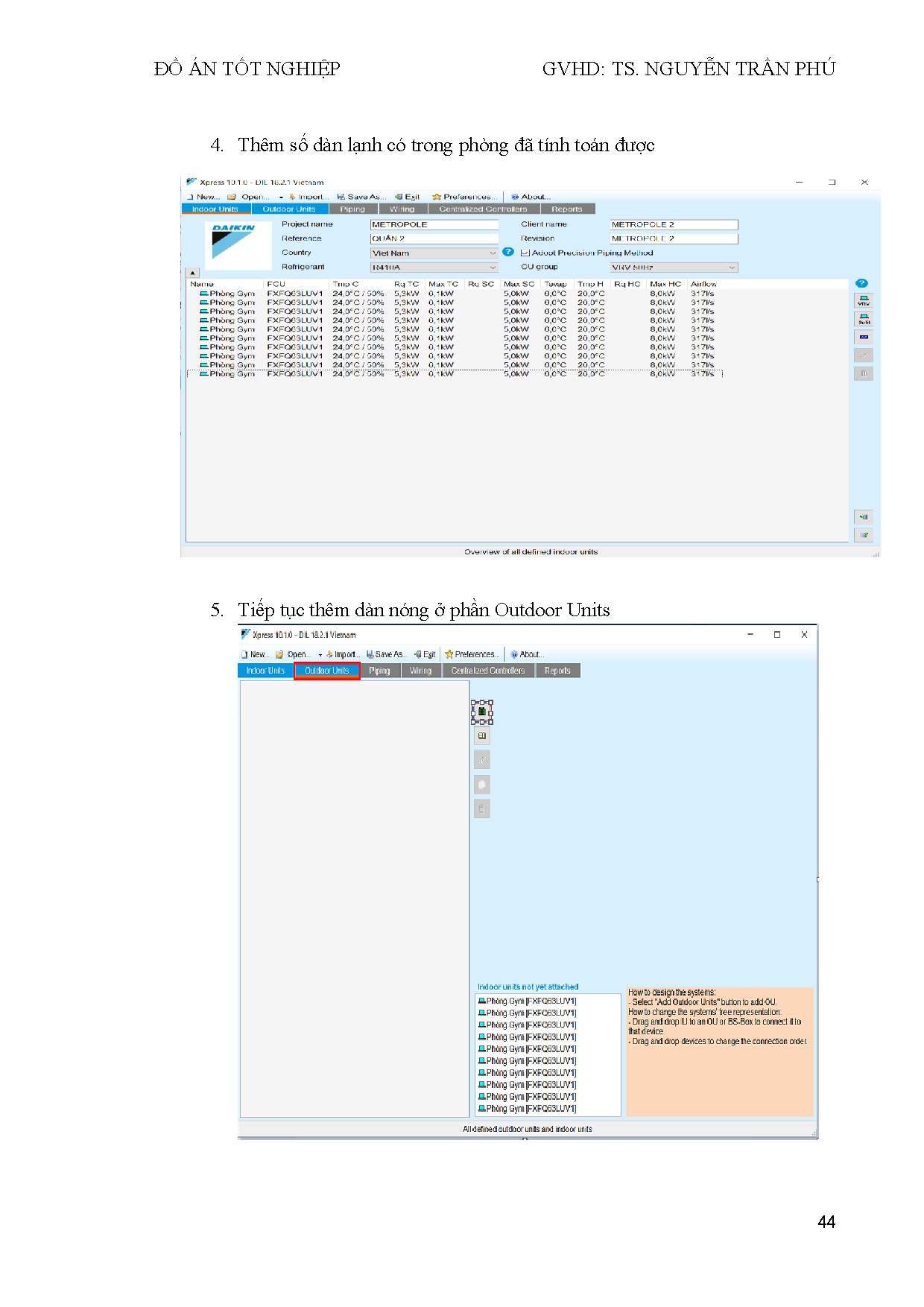Switch to the red-outlined Outdoor Units tab
Image resolution: width=924 pixels, height=1307 pixels.
(326, 671)
